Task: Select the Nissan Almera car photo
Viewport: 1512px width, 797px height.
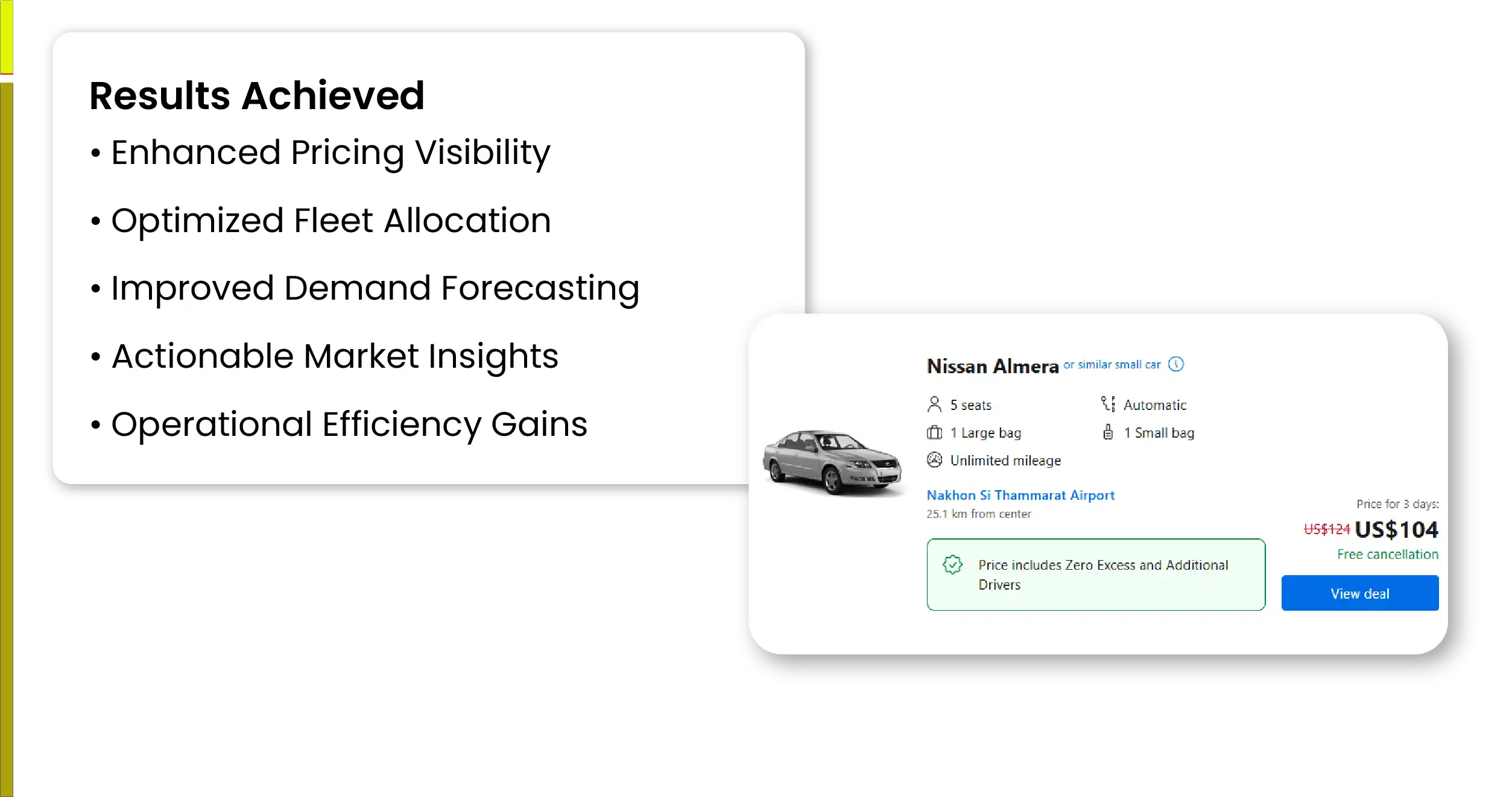Action: click(833, 462)
